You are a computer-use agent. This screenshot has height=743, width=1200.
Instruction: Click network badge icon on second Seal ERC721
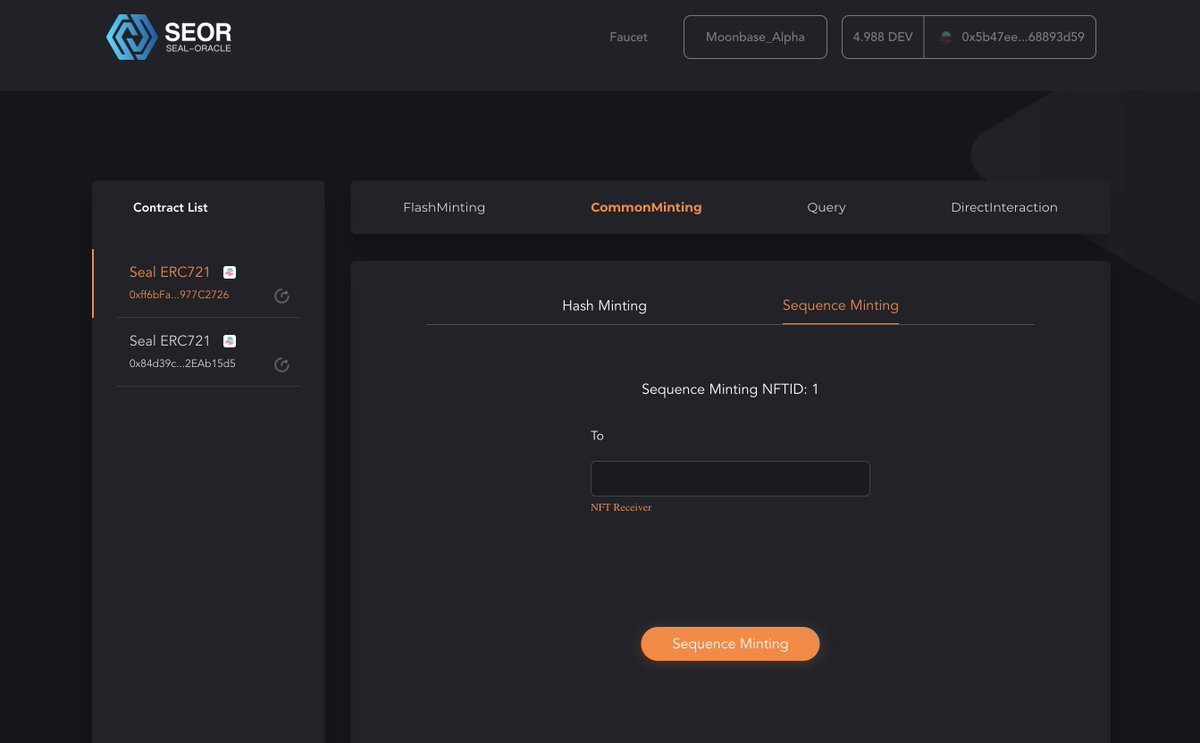(x=229, y=341)
